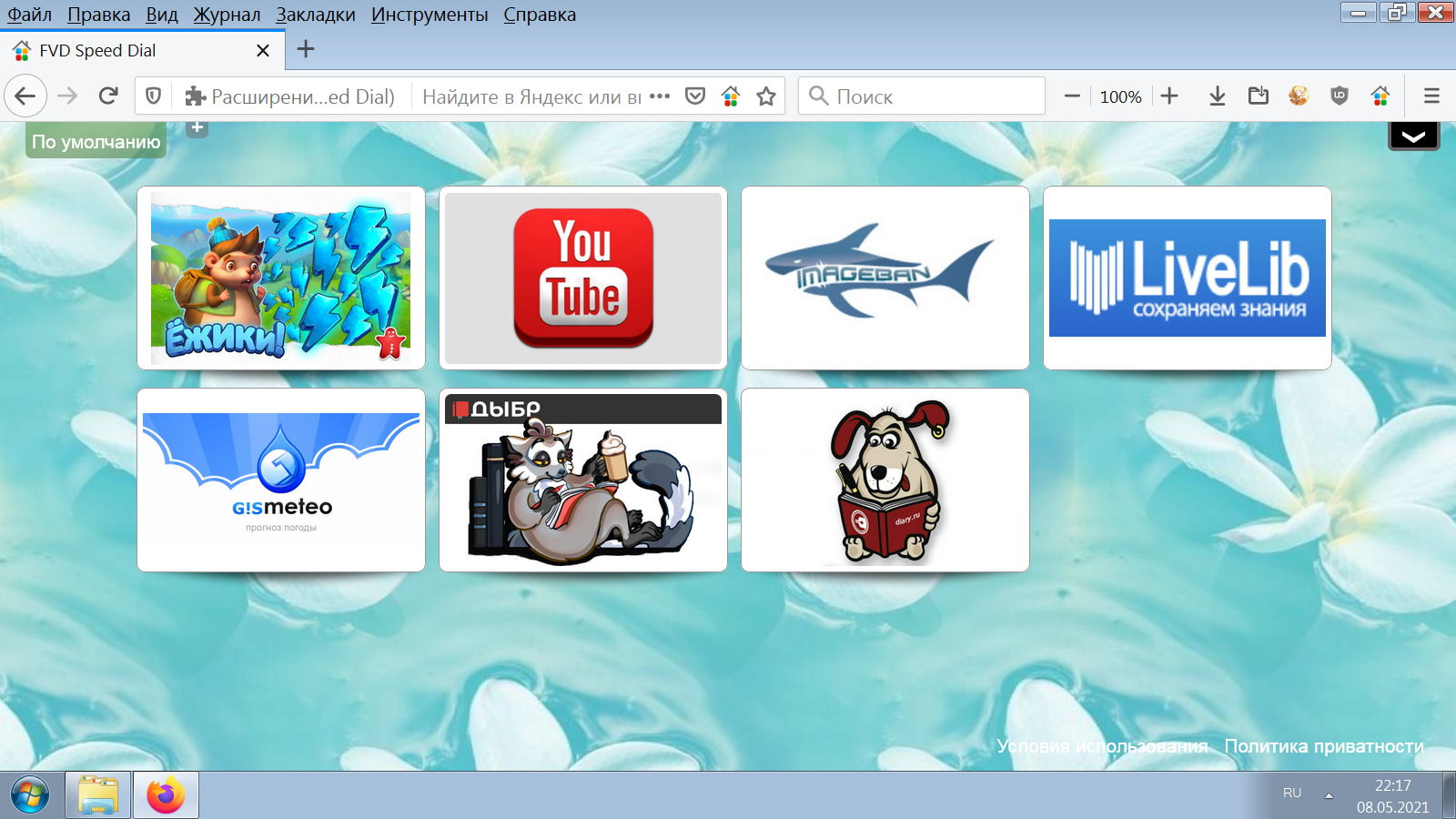Open the Windows Start menu
The height and width of the screenshot is (819, 1456).
click(x=30, y=796)
